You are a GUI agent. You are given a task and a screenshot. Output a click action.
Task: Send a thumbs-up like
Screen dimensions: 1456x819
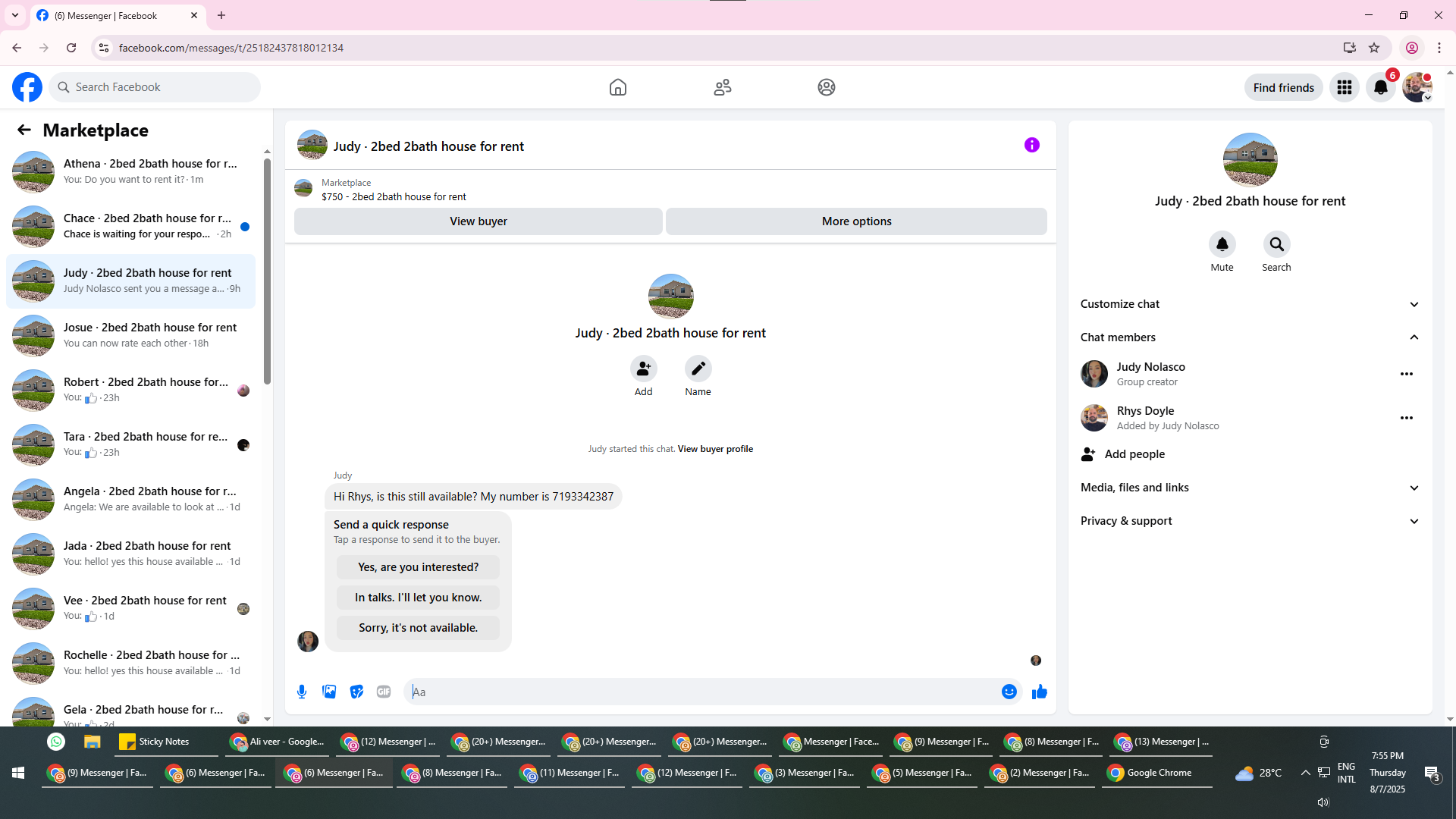click(x=1040, y=692)
